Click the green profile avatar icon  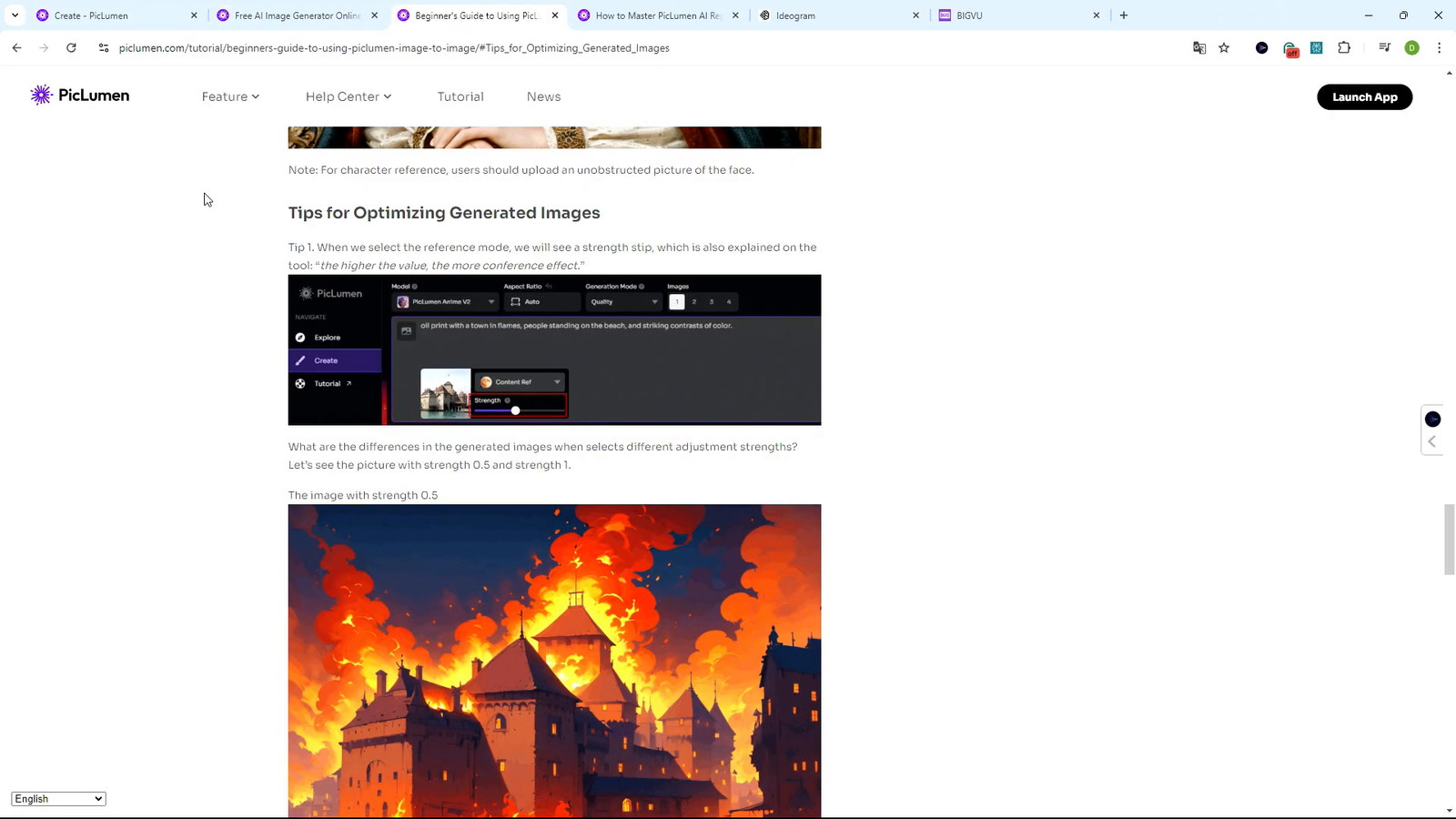pyautogui.click(x=1411, y=48)
